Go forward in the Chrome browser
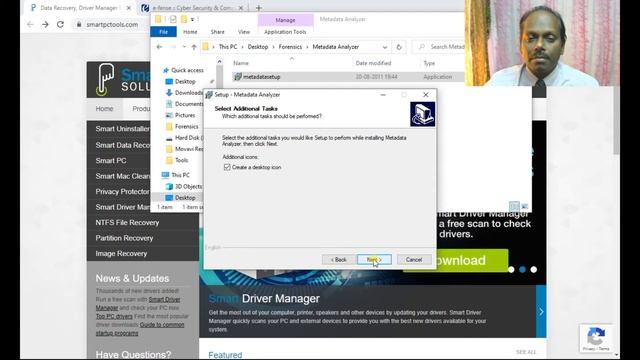640x360 pixels. tap(45, 24)
